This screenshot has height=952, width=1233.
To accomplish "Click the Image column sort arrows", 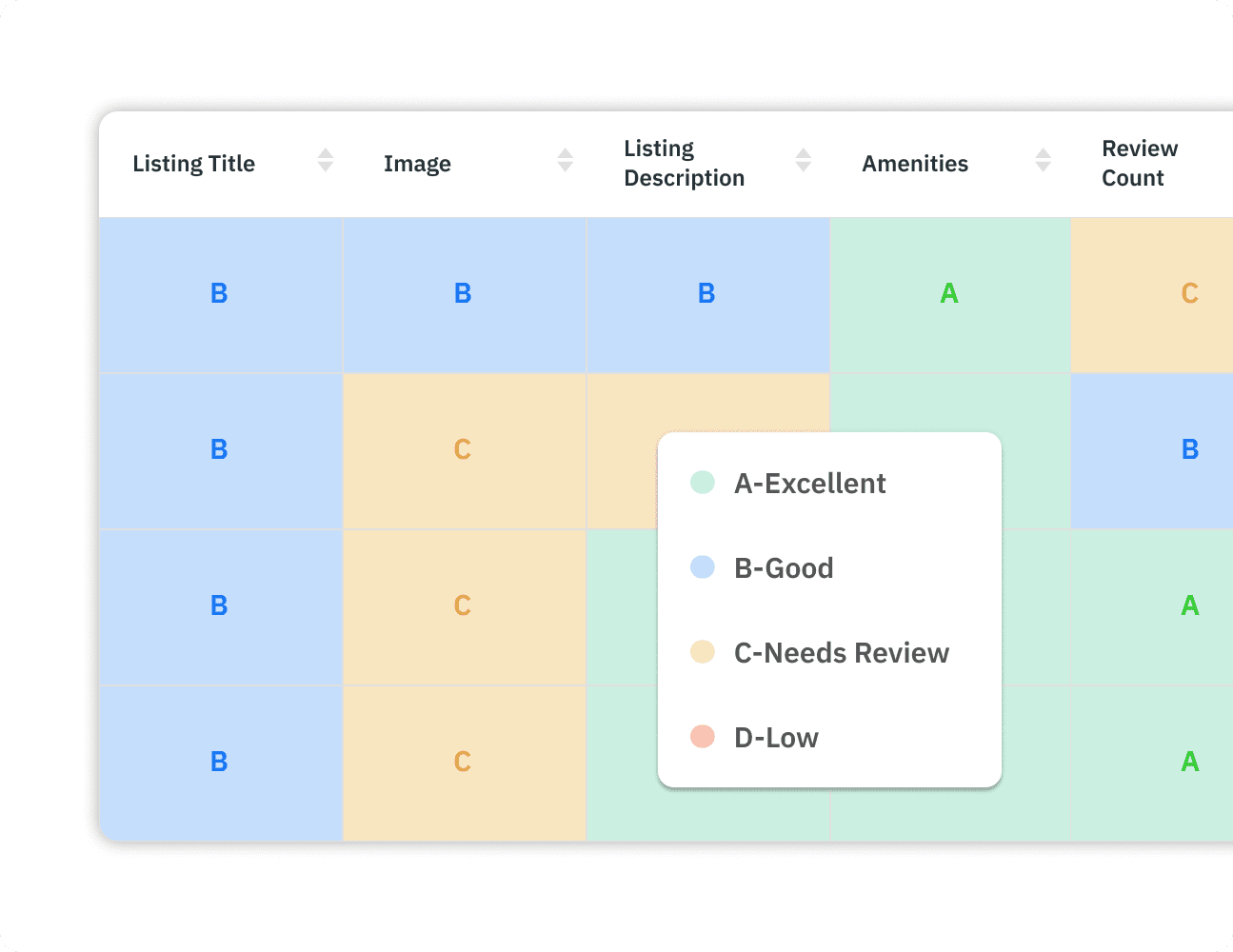I will (566, 160).
